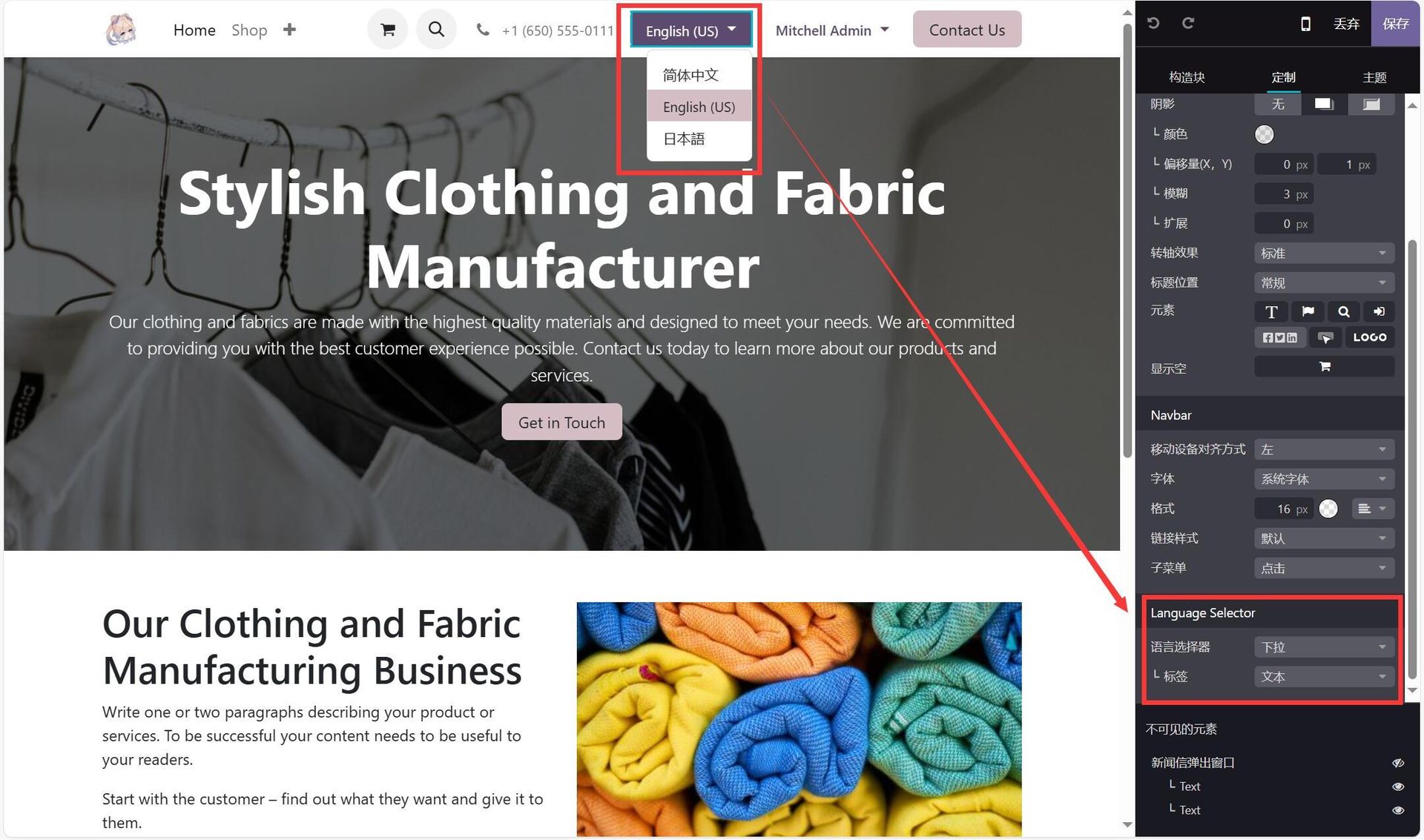Image resolution: width=1424 pixels, height=840 pixels.
Task: Toggle the text element (T) icon
Action: [1271, 312]
